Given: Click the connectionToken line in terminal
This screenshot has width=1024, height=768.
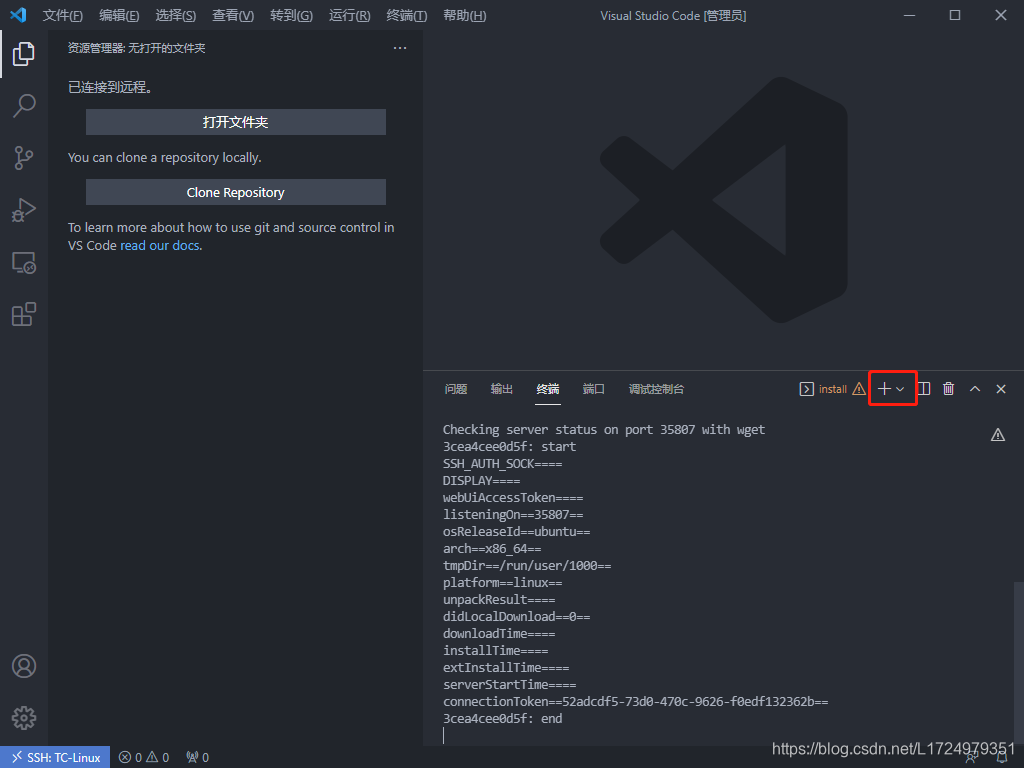Looking at the screenshot, I should coord(635,702).
